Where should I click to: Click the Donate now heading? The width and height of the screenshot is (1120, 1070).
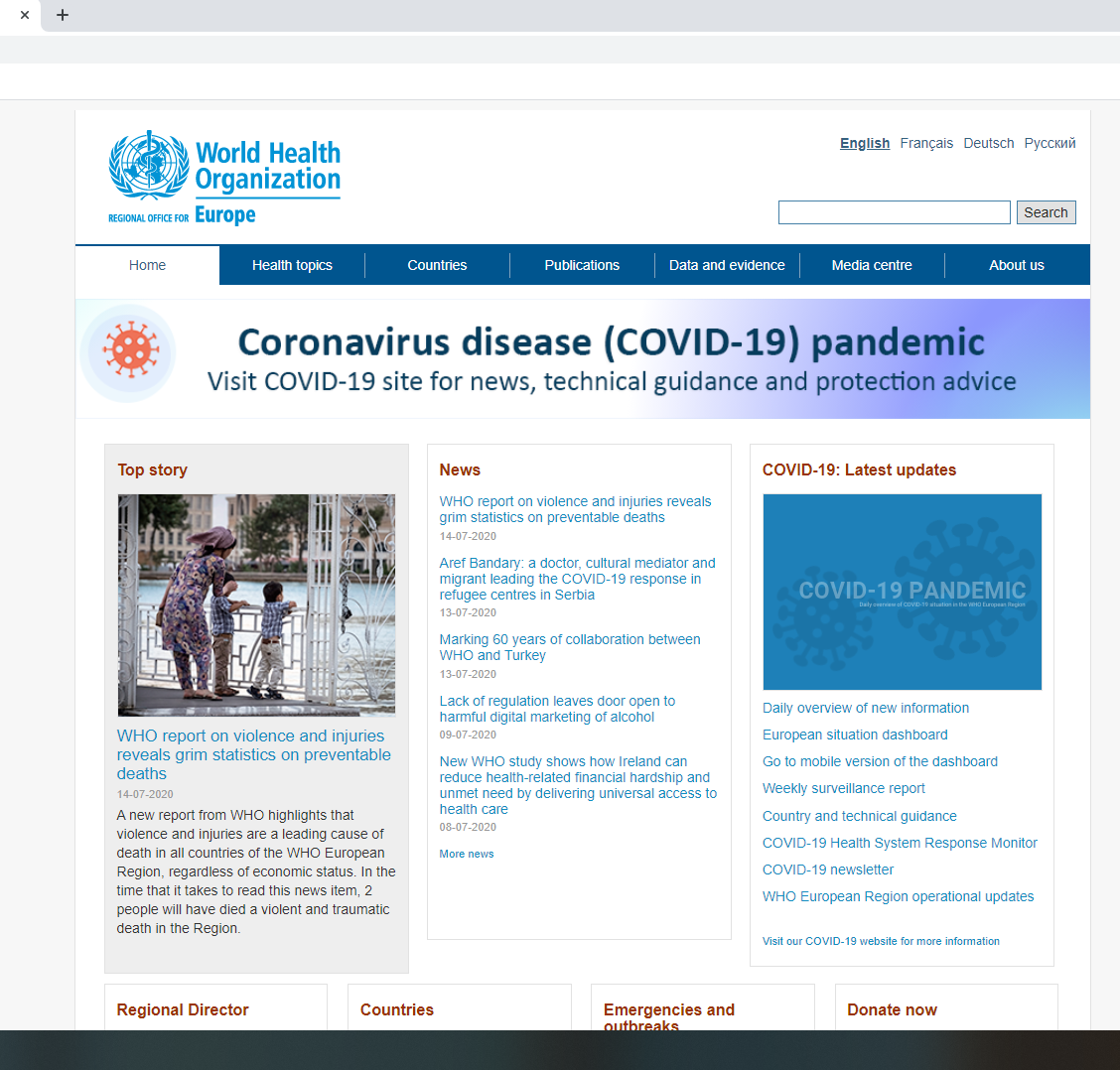(x=893, y=1009)
